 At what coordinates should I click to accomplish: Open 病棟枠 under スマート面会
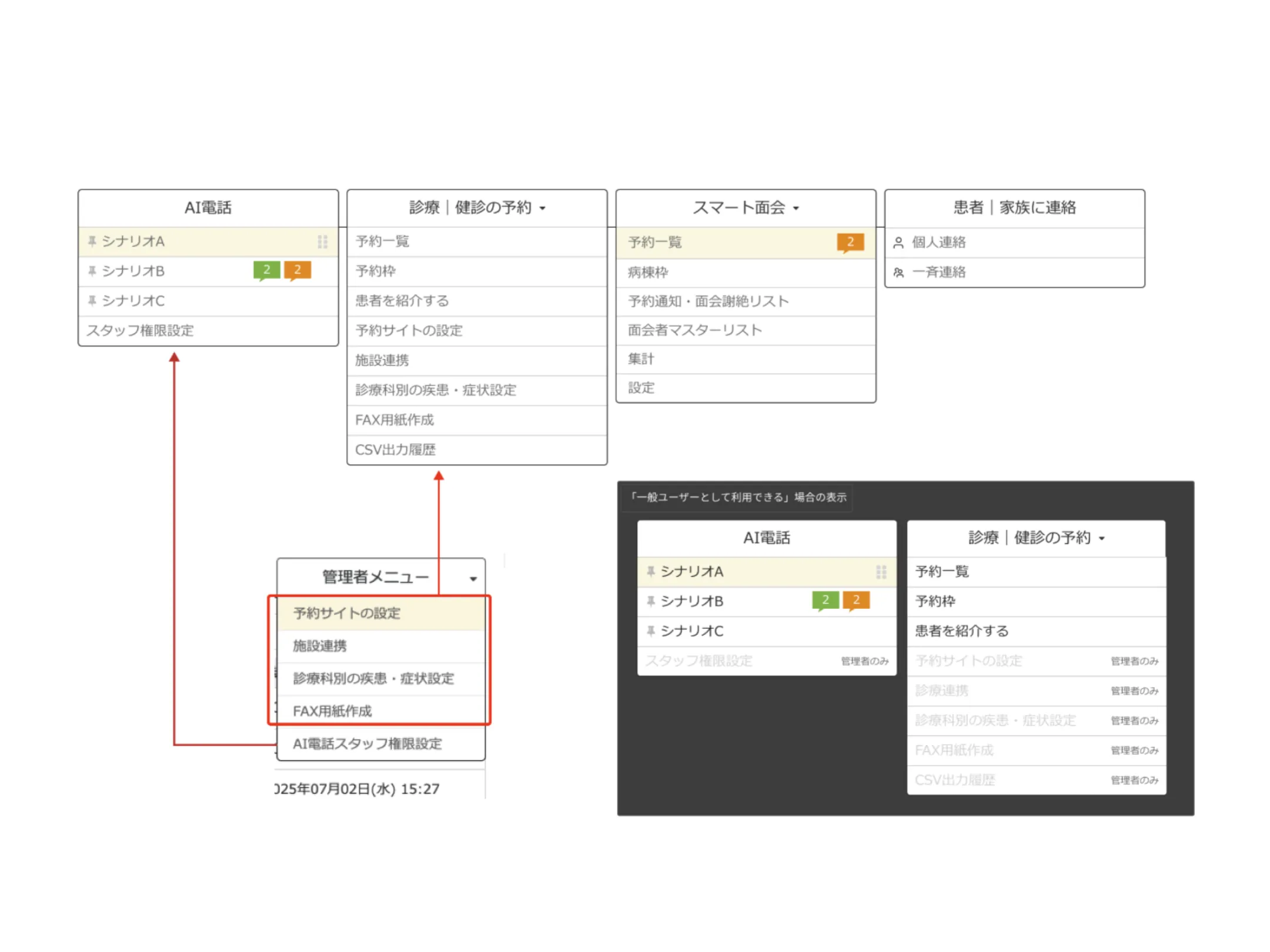tap(648, 273)
